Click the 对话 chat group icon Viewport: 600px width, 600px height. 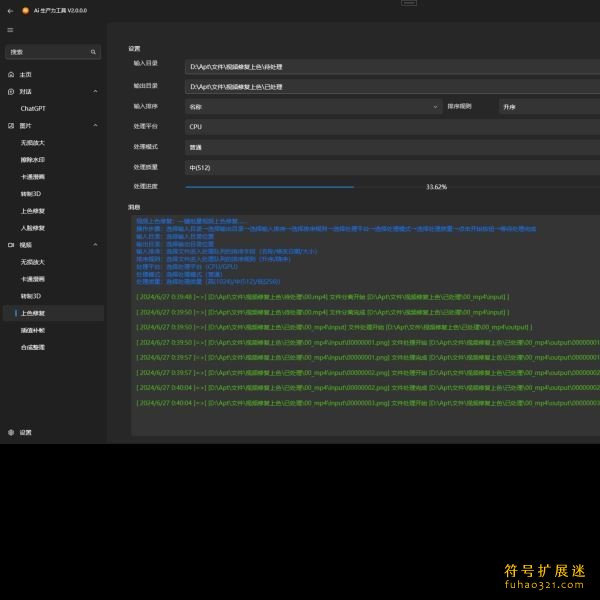coord(11,91)
